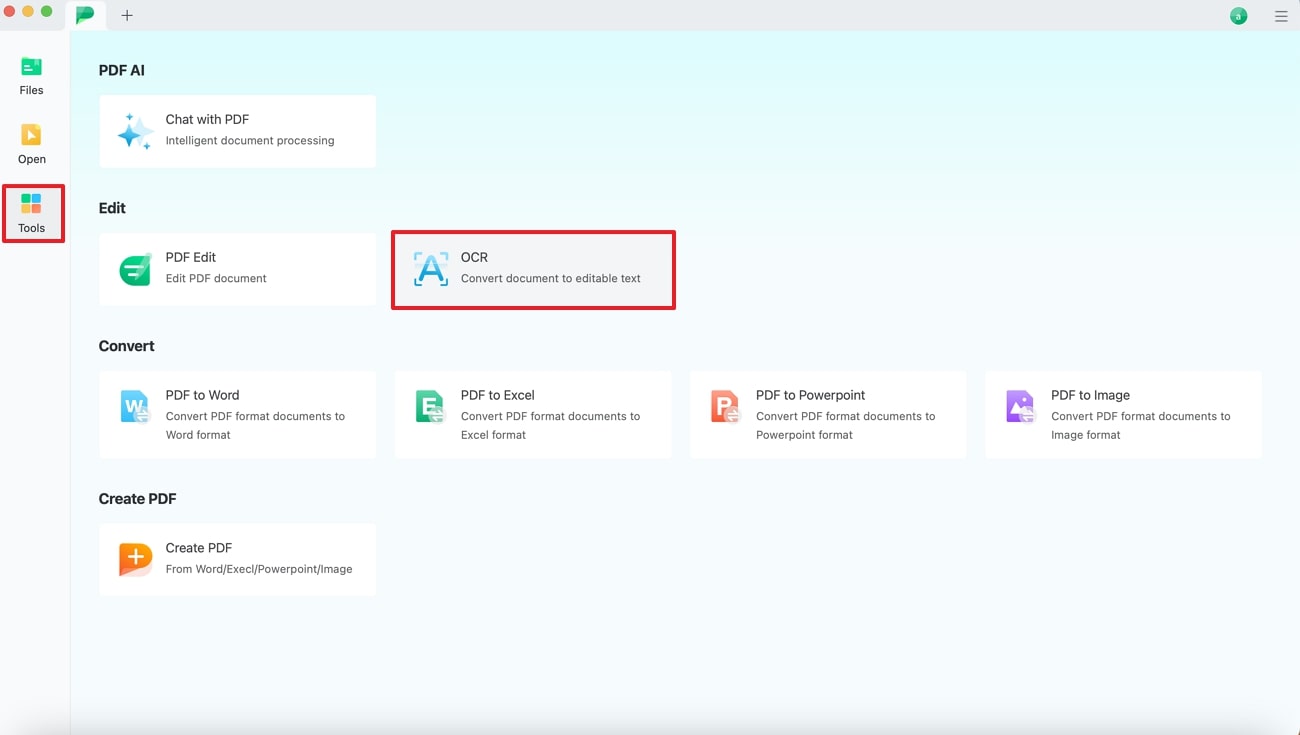The width and height of the screenshot is (1300, 735).
Task: Click 'From Word/Execl/Powerpoint/Image' description
Action: (259, 569)
